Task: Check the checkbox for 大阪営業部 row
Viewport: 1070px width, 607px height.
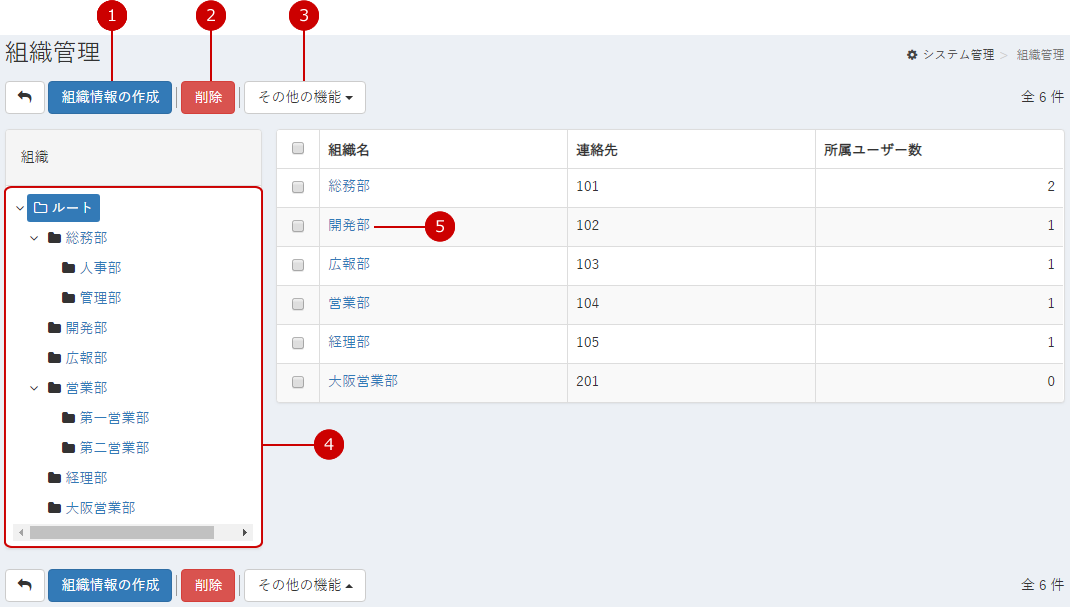Action: (x=297, y=382)
